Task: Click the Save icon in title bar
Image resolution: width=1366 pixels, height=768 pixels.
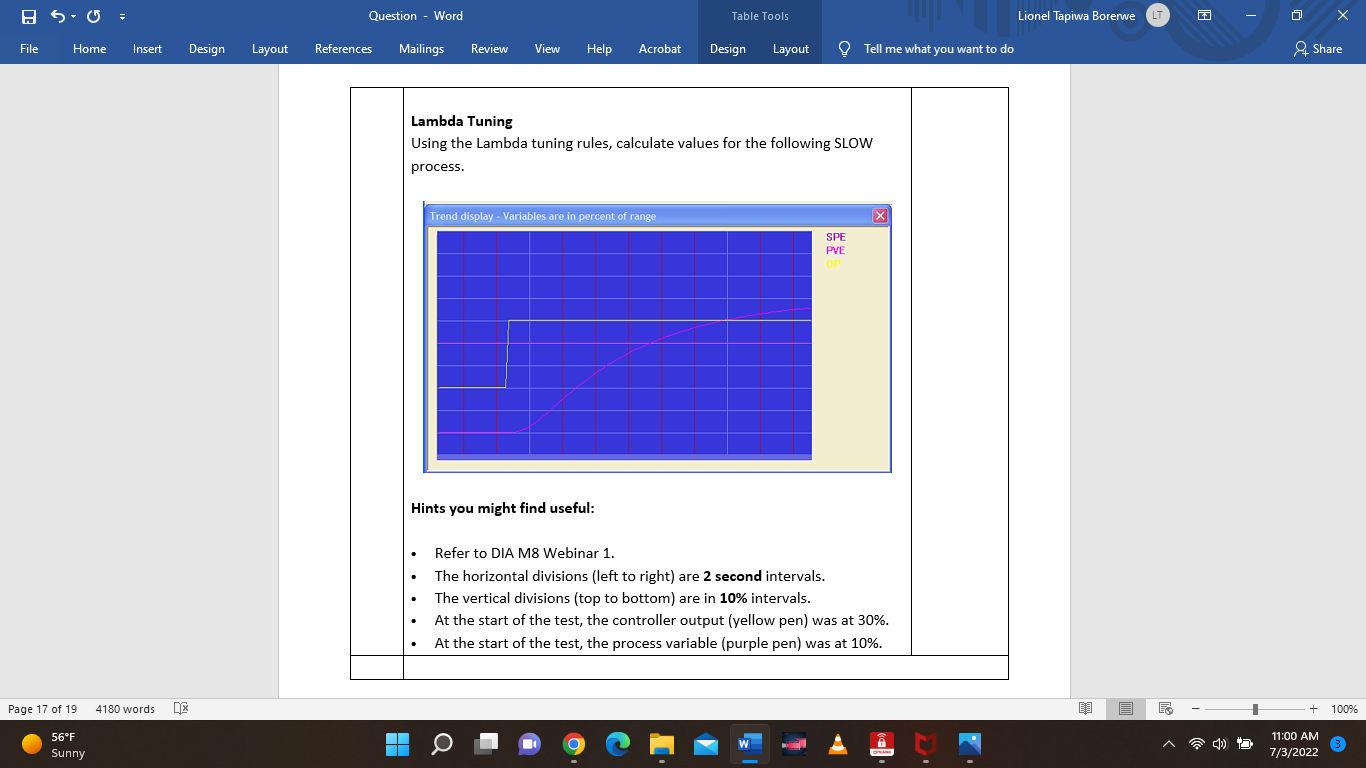Action: pyautogui.click(x=29, y=16)
